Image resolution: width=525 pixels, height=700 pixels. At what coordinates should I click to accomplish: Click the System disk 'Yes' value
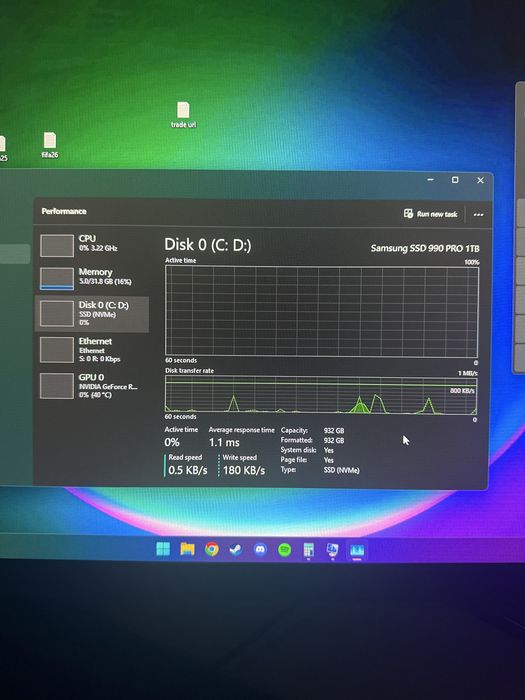[x=329, y=450]
